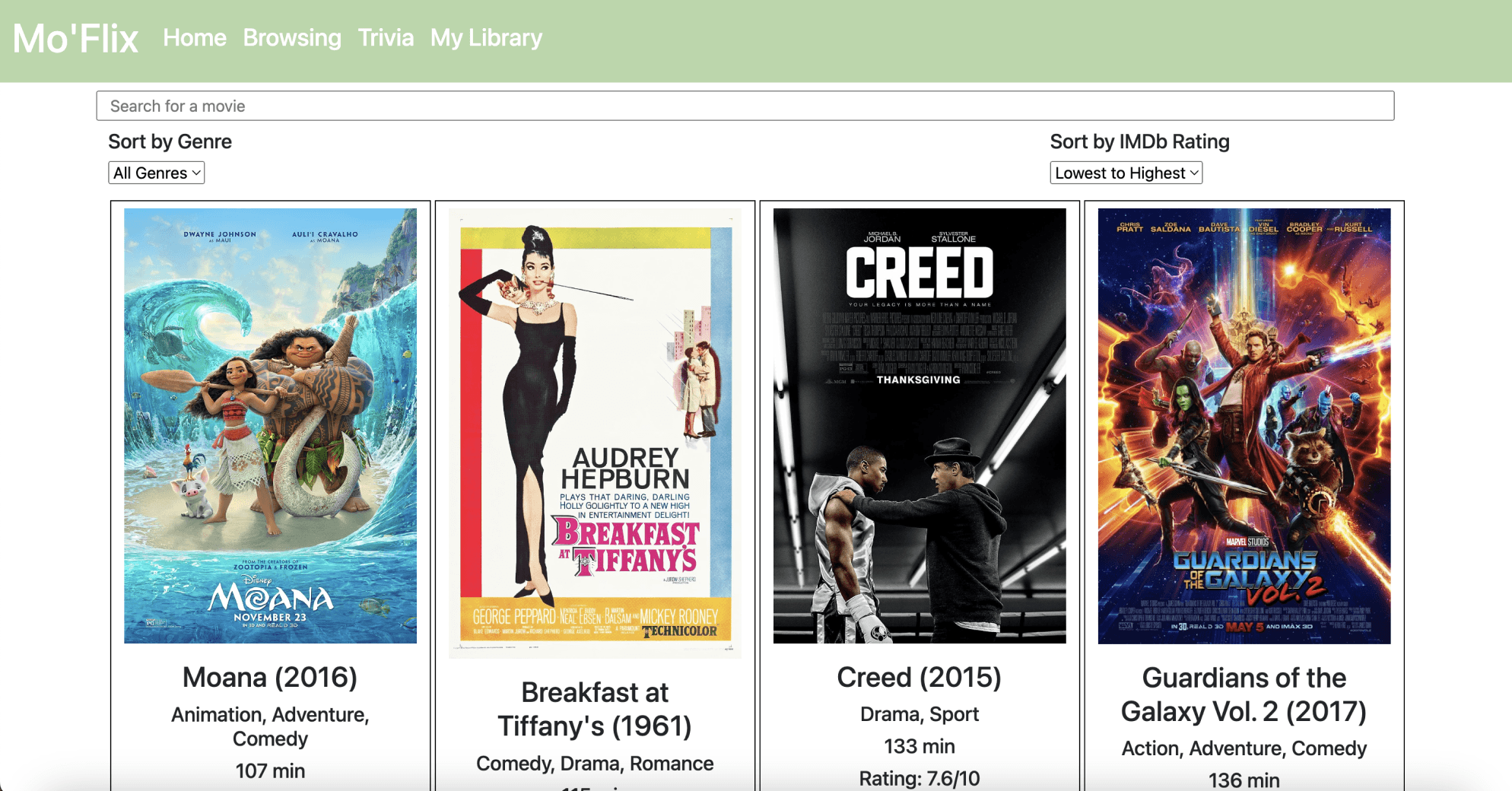Click the 136 min runtime text
Viewport: 1512px width, 791px height.
tap(1244, 780)
